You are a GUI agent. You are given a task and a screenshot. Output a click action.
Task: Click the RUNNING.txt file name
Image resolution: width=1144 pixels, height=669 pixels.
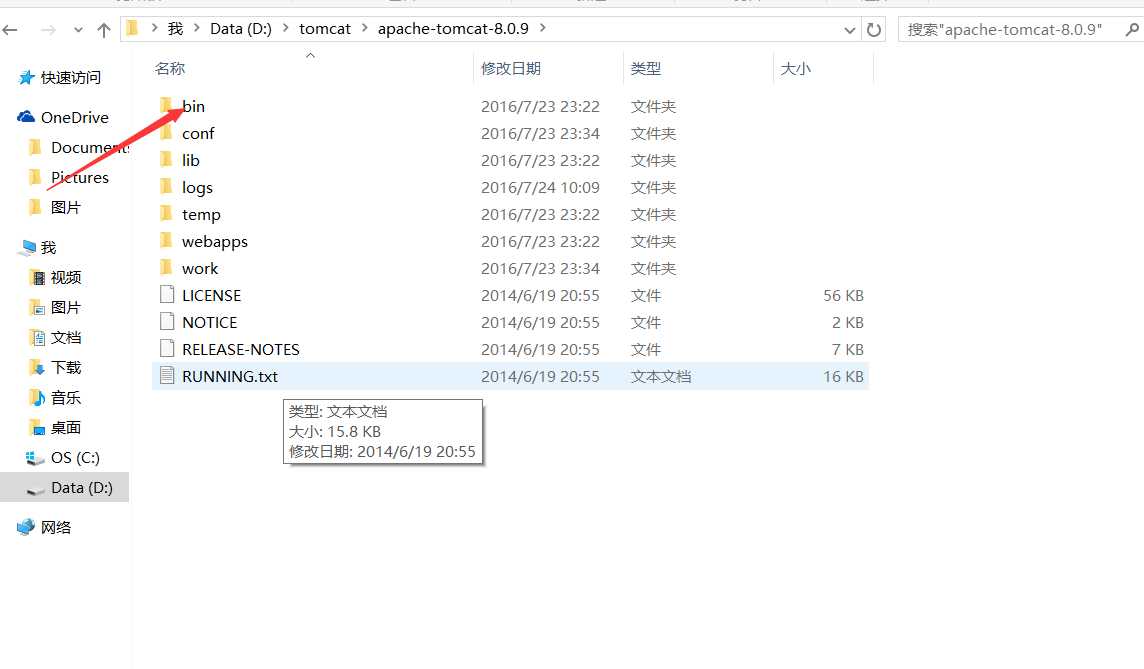pos(230,376)
